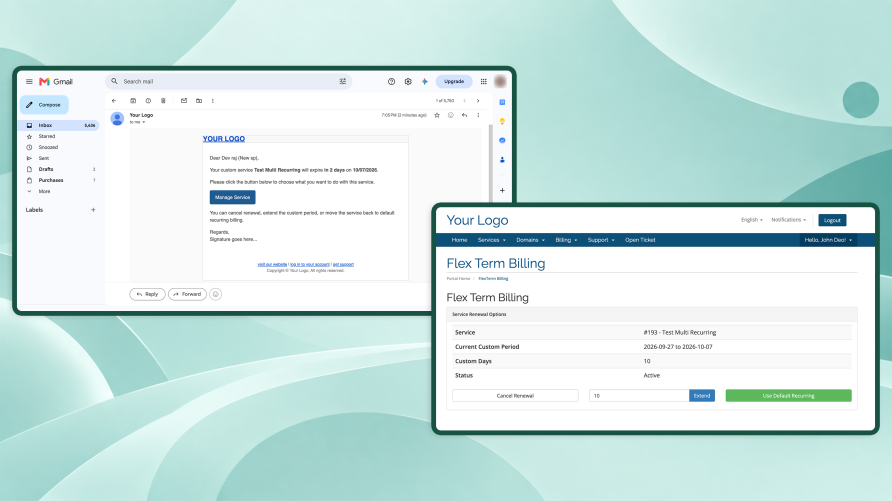
Task: Click the Cancel Renewal button
Action: pyautogui.click(x=515, y=396)
